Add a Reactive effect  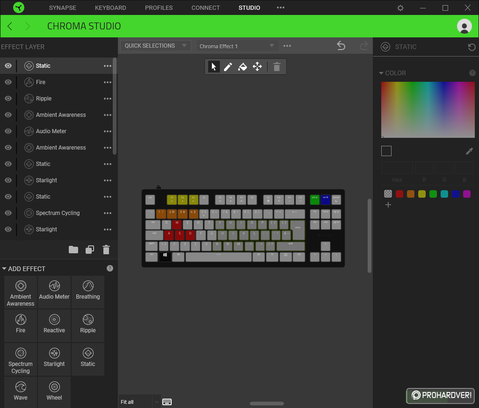(x=54, y=326)
